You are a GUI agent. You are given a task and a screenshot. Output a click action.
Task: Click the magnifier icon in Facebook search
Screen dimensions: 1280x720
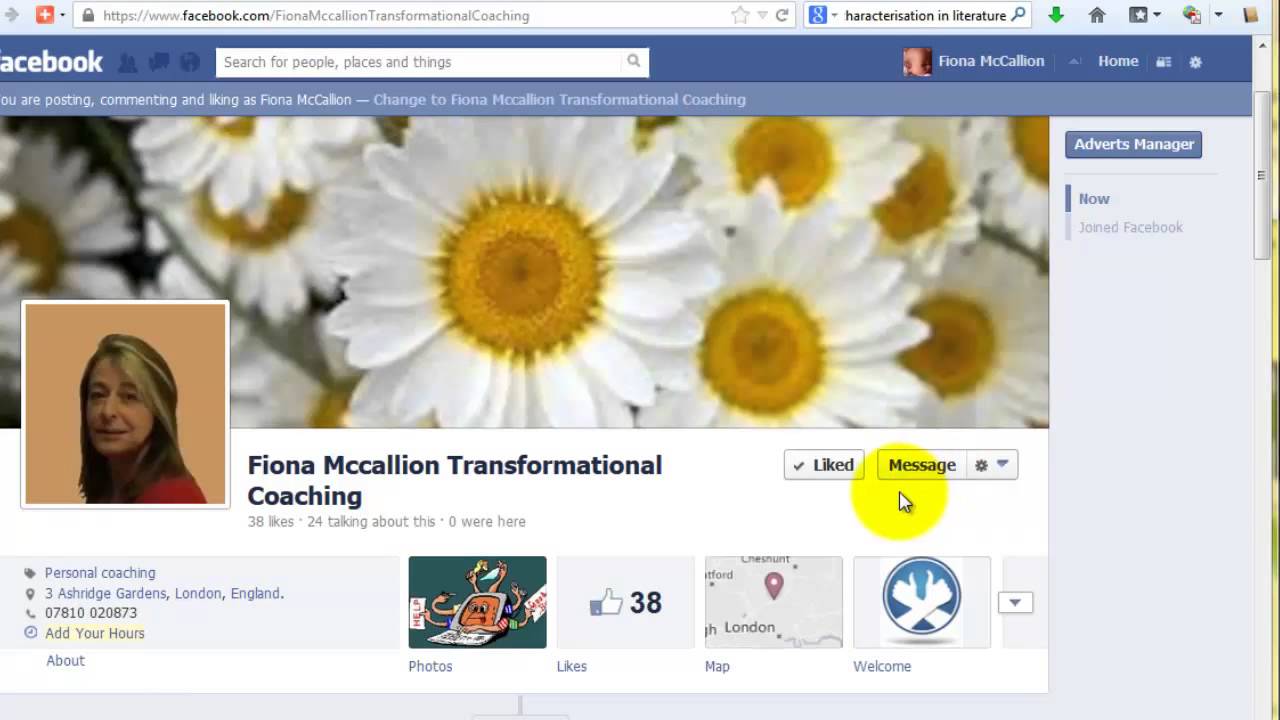(x=634, y=61)
